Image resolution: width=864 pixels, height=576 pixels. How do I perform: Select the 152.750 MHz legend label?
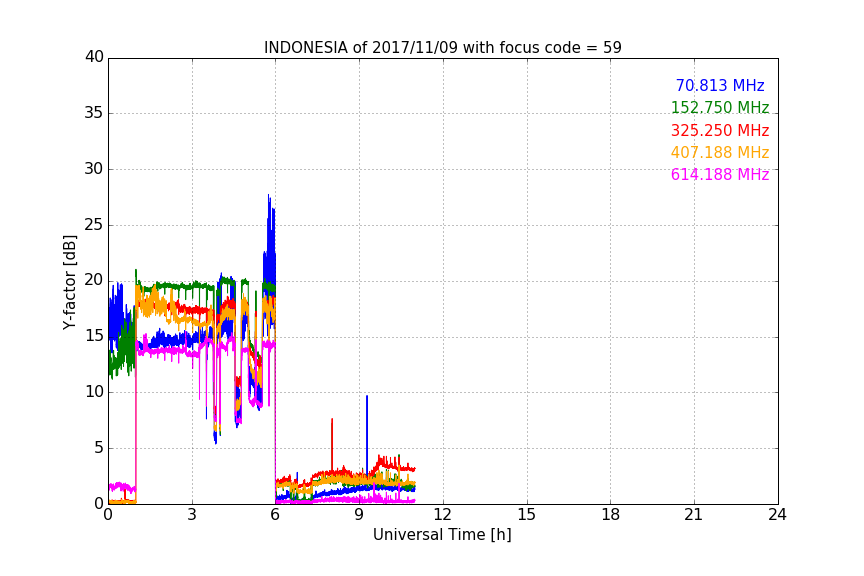coord(720,107)
